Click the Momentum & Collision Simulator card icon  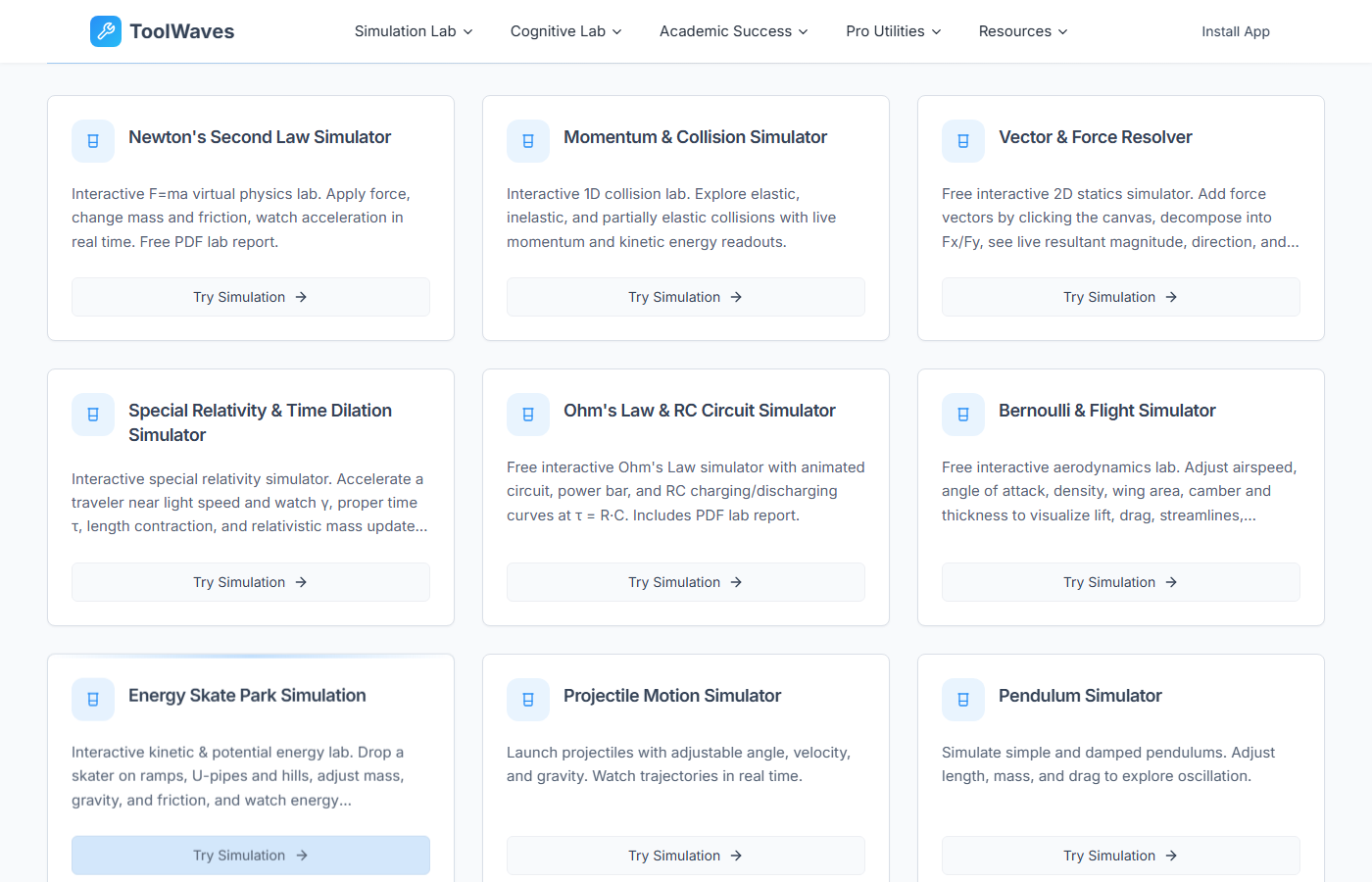[528, 141]
